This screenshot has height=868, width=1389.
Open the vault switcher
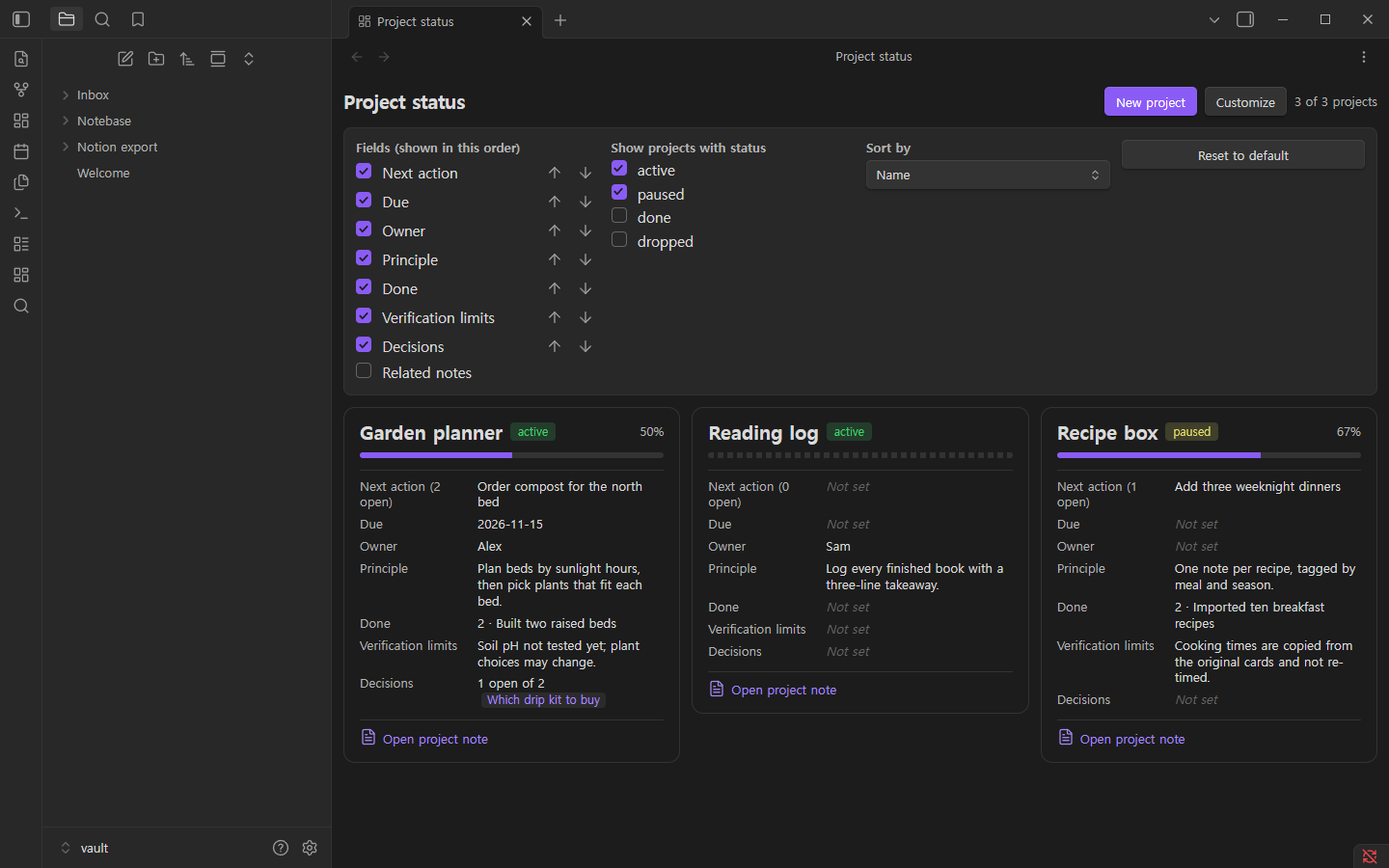tap(85, 848)
